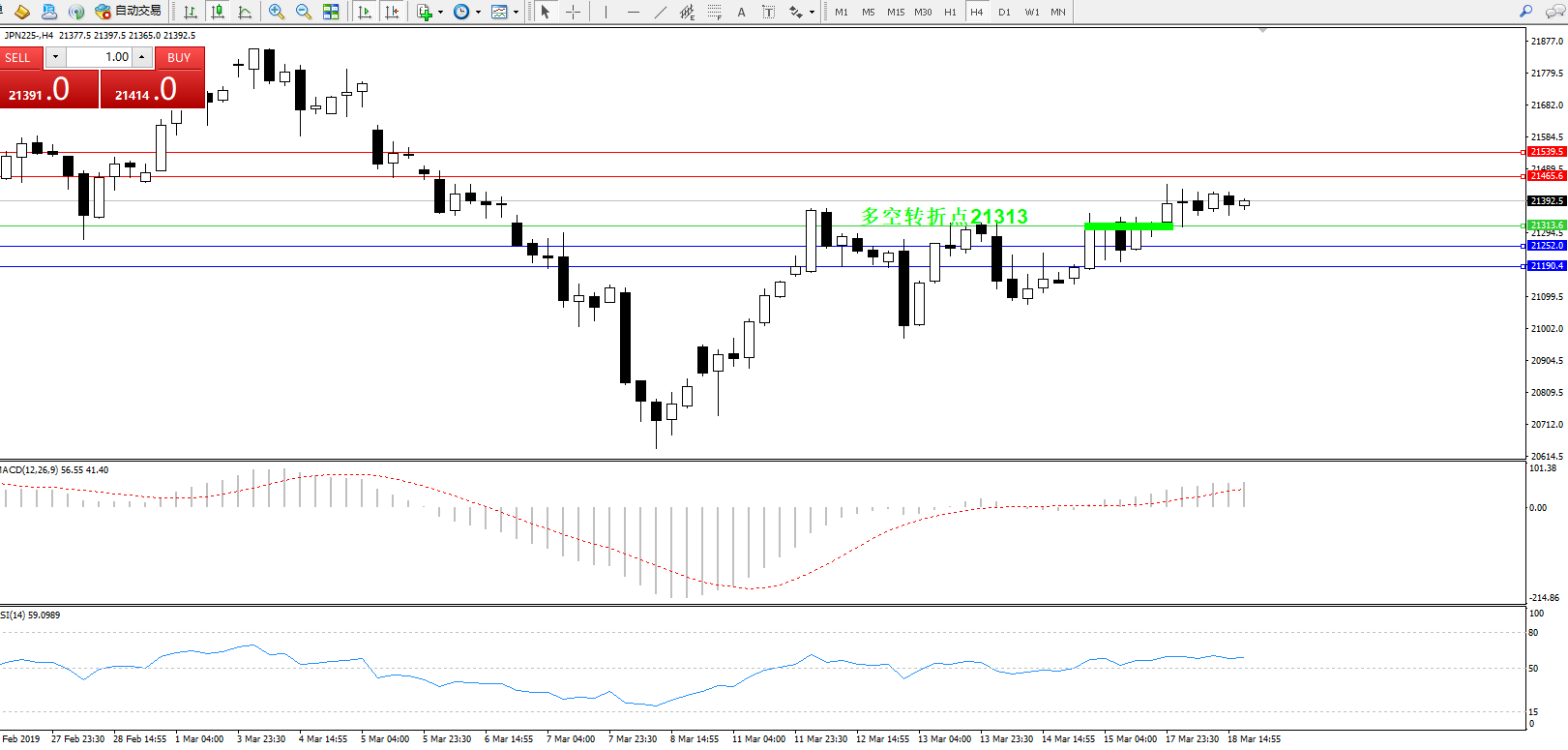The image size is (1568, 750).
Task: Switch to the D1 timeframe
Action: (1004, 12)
